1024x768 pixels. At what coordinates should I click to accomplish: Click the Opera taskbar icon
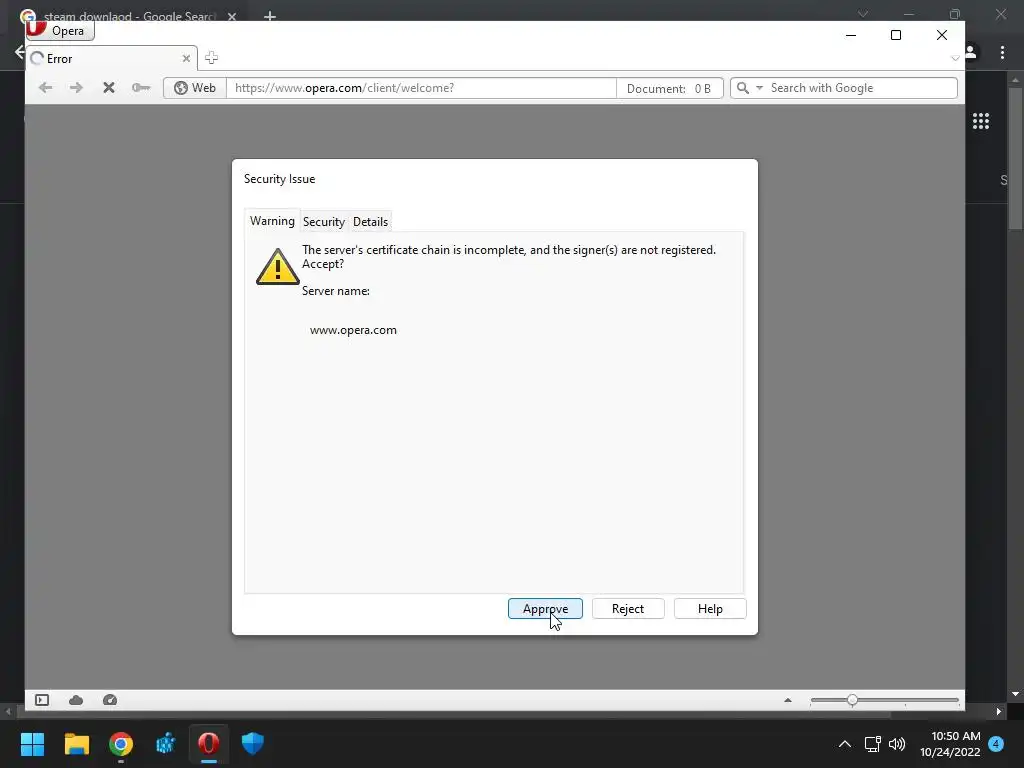(209, 744)
